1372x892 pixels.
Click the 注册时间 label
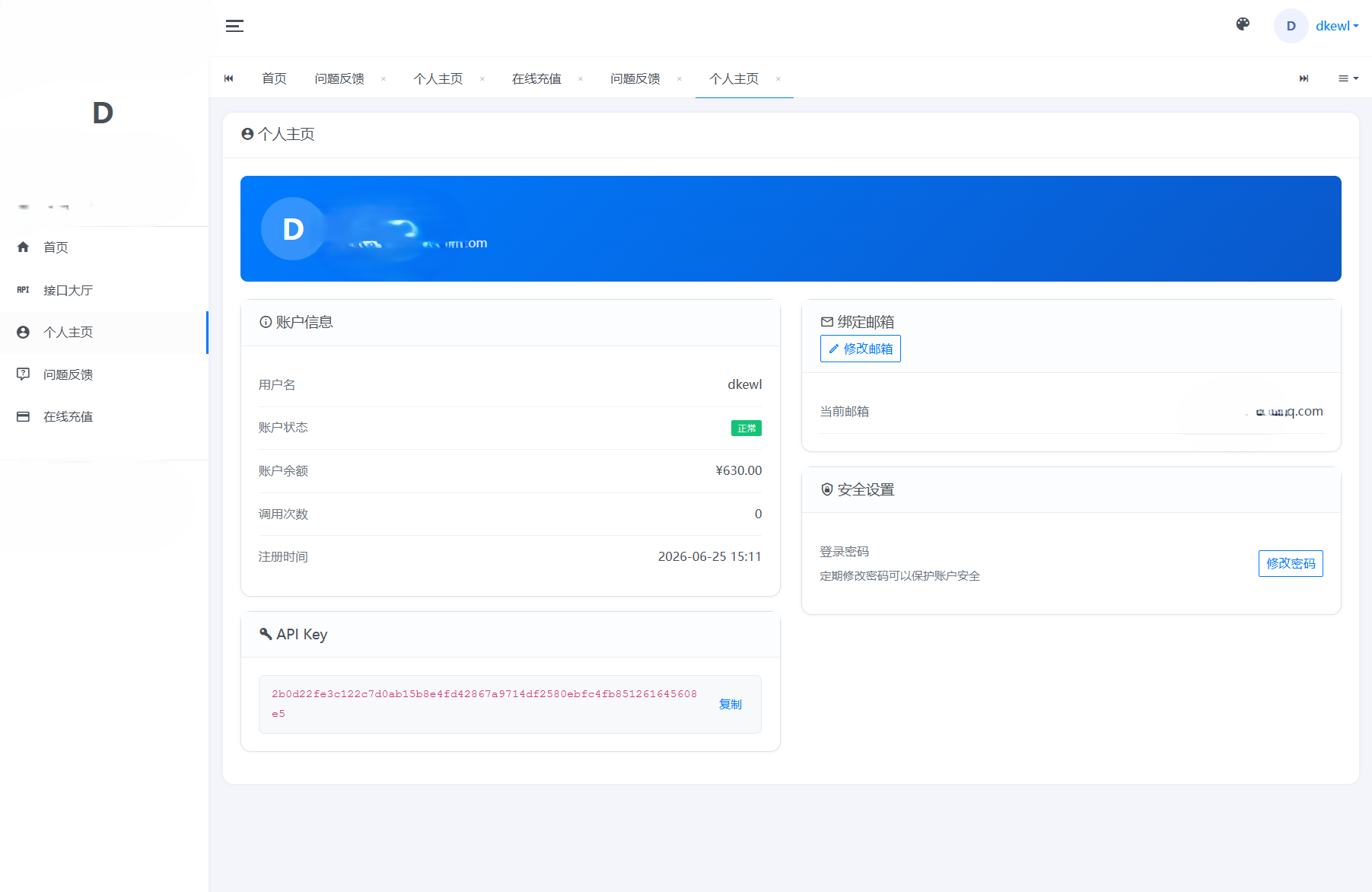click(283, 556)
